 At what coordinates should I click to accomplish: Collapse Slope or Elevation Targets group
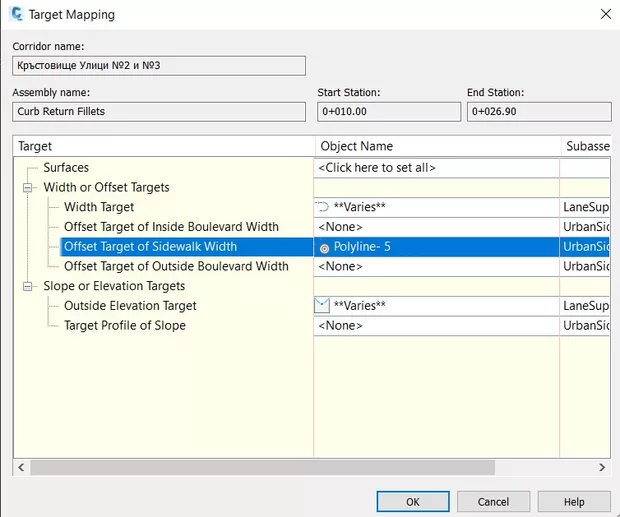pos(26,287)
